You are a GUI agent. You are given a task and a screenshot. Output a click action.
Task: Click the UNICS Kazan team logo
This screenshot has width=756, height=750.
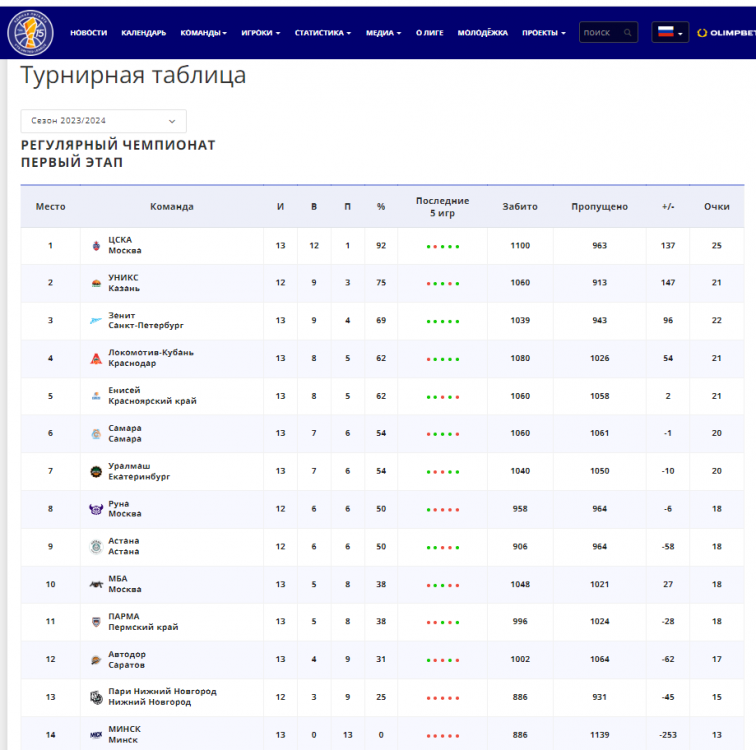coord(96,284)
